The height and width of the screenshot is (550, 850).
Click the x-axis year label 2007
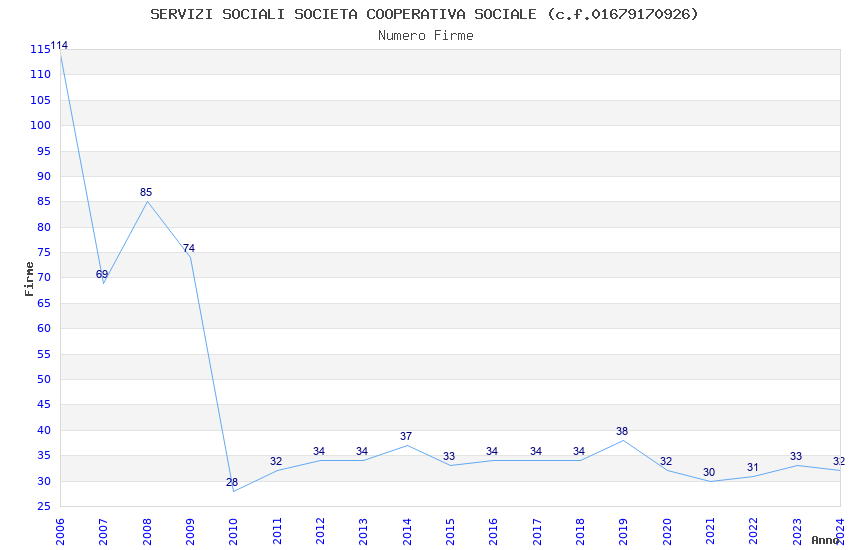tap(104, 531)
